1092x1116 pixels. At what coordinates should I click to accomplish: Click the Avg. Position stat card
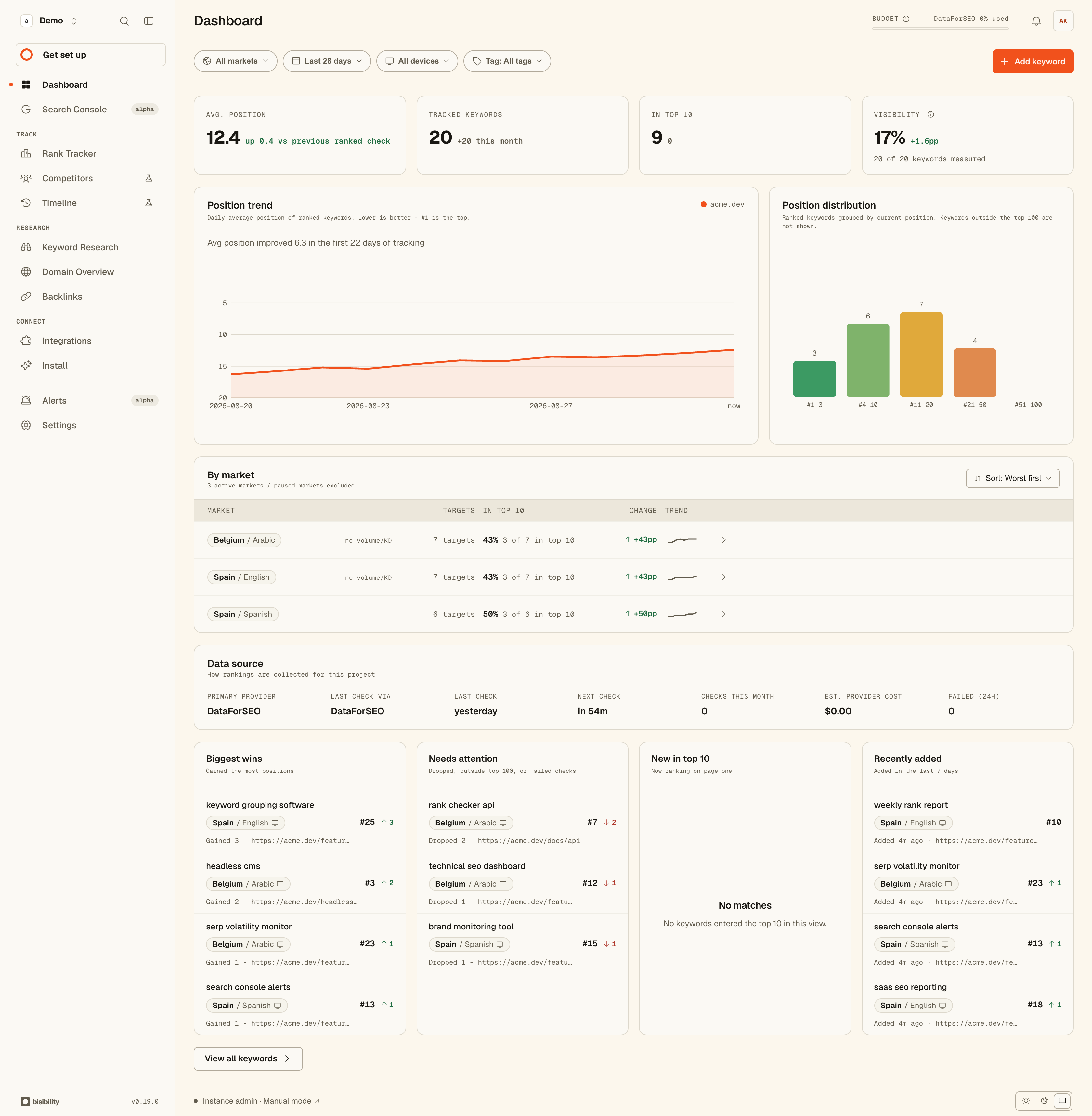tap(299, 135)
